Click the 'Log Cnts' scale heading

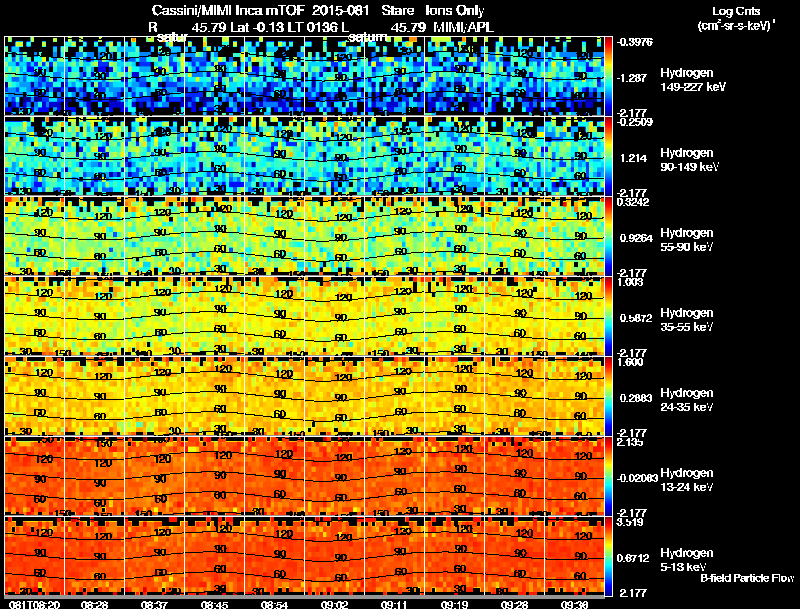pyautogui.click(x=736, y=11)
